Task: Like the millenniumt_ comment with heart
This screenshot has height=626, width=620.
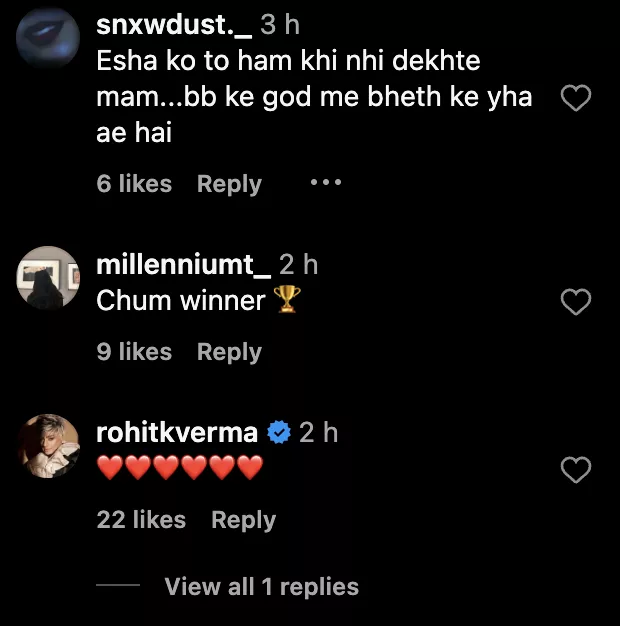Action: click(576, 302)
